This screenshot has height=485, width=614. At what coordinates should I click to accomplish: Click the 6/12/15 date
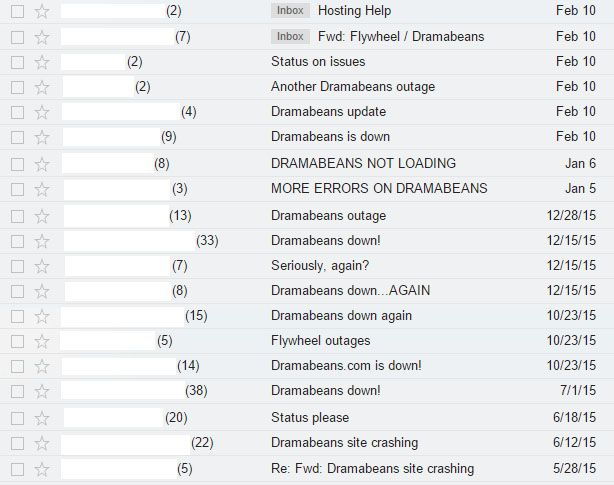click(574, 442)
